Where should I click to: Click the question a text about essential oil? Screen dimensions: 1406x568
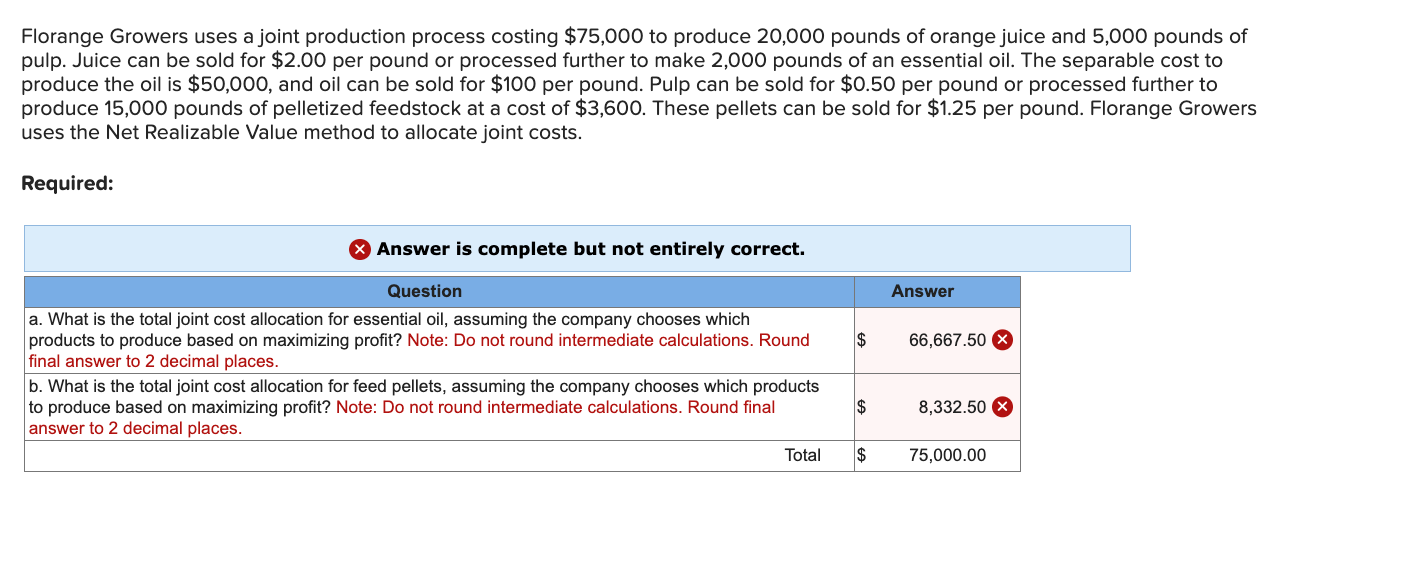[x=419, y=340]
